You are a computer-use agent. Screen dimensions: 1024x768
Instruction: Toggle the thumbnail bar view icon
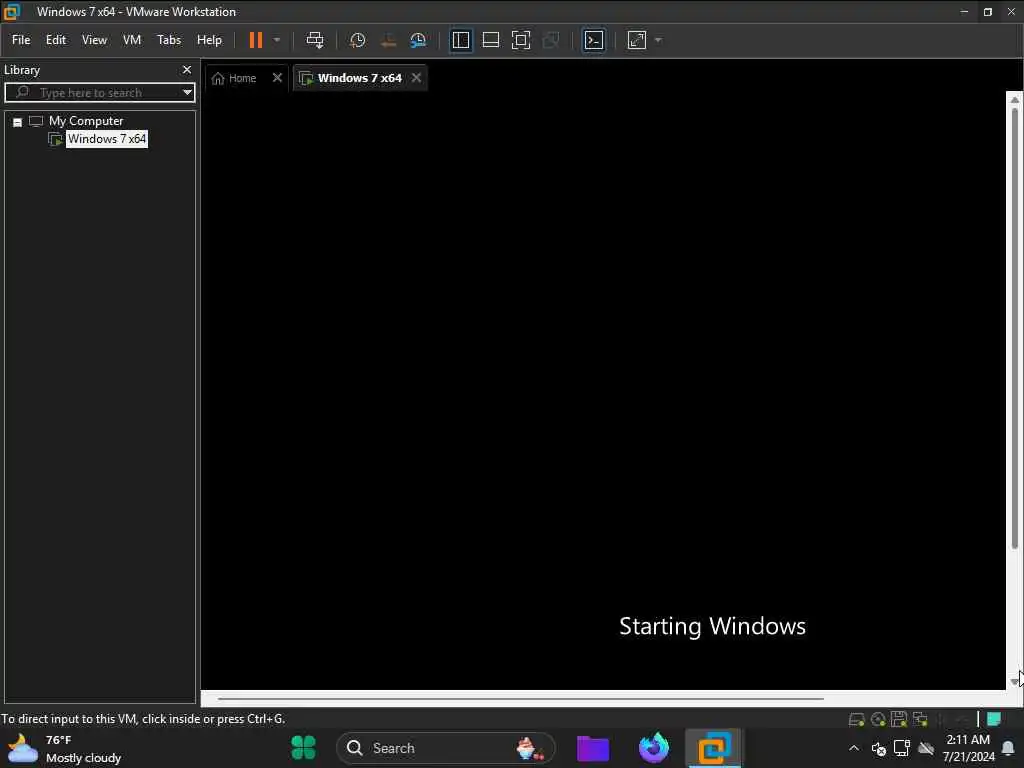click(490, 40)
